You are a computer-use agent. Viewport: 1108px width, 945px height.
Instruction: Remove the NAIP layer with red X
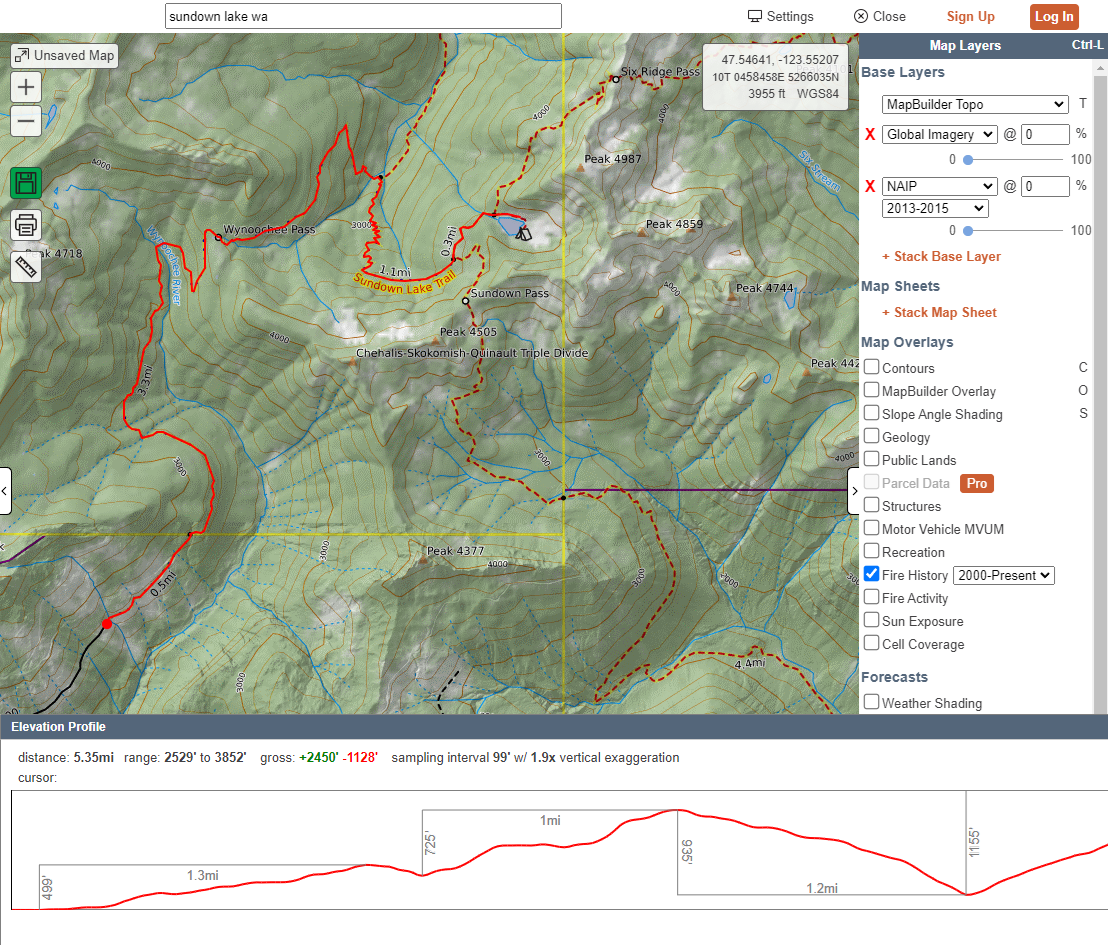(x=870, y=186)
